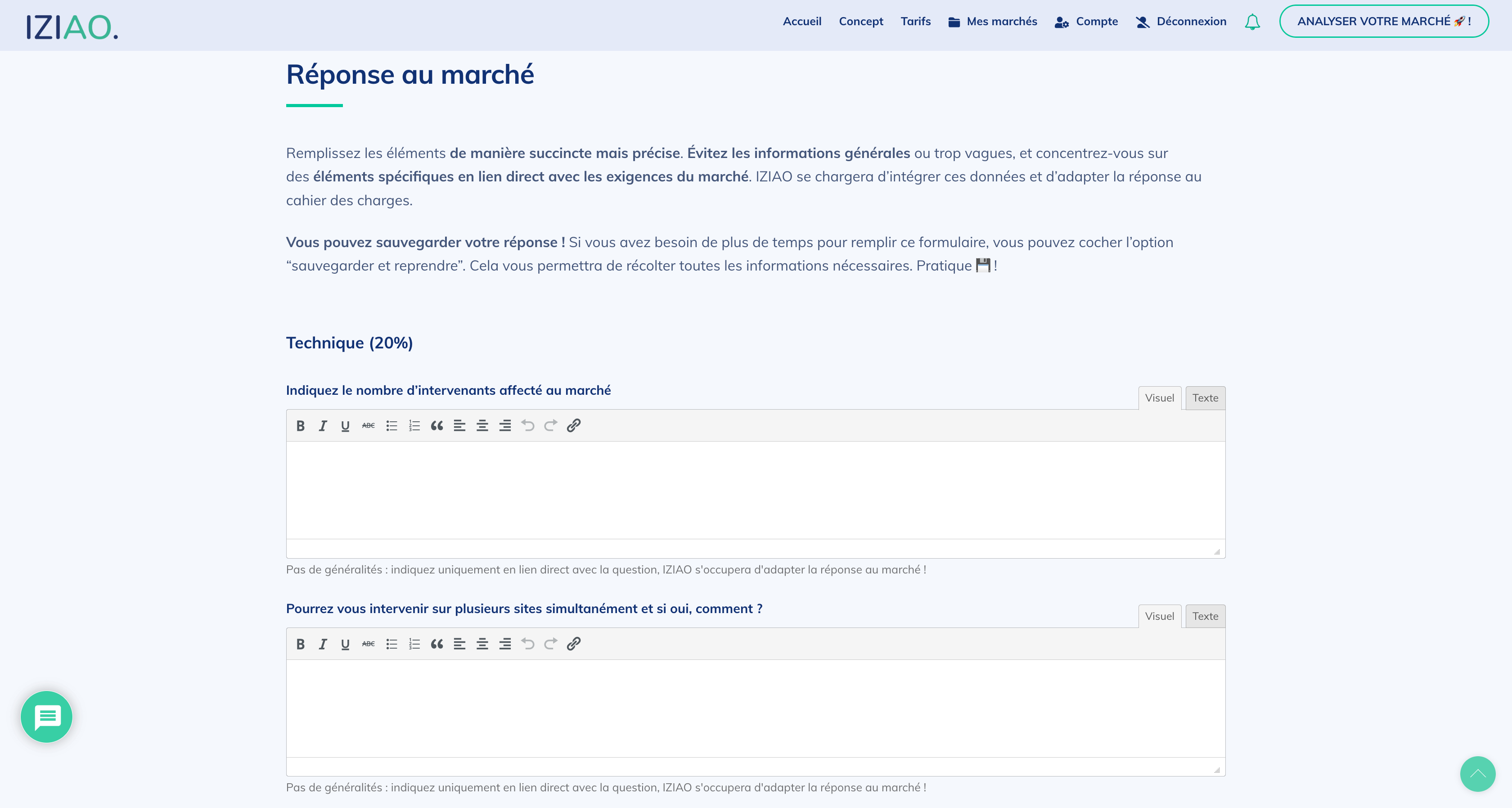Undo in the first editor toolbar

point(528,426)
